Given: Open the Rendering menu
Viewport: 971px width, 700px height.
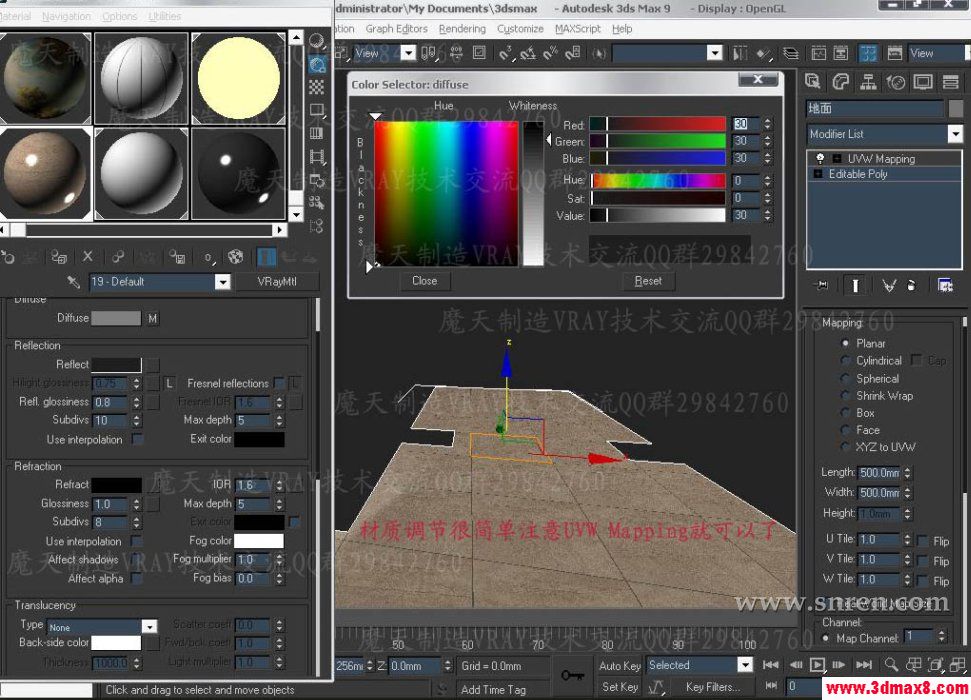Looking at the screenshot, I should (461, 29).
